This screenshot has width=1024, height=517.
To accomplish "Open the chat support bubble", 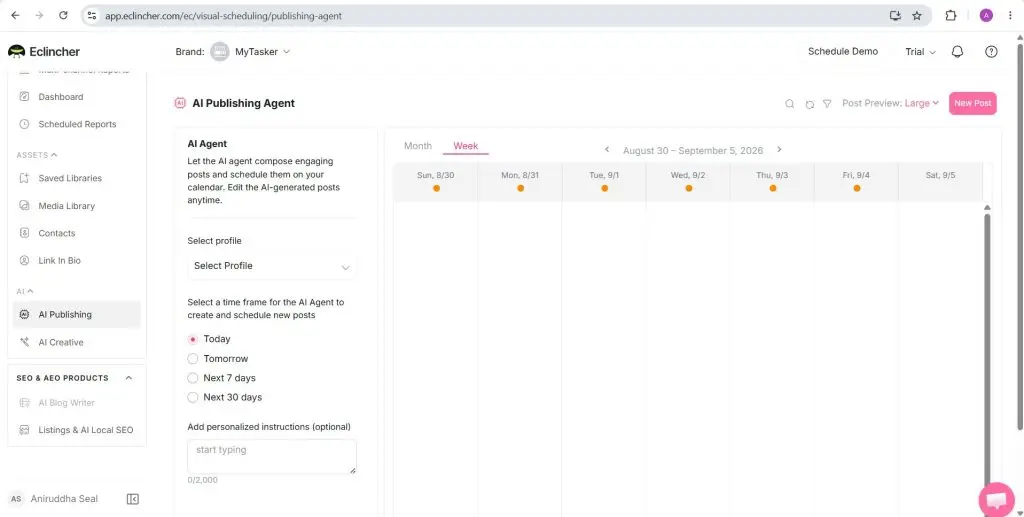I will (997, 500).
